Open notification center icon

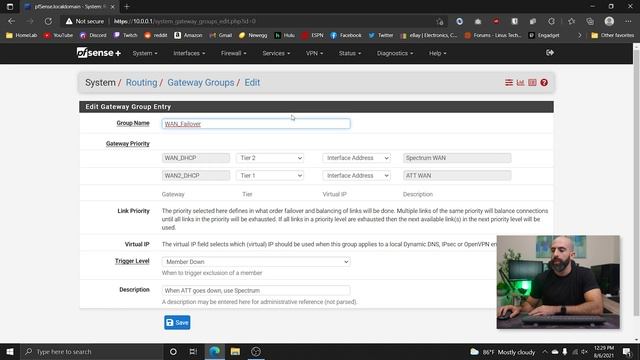(627, 351)
